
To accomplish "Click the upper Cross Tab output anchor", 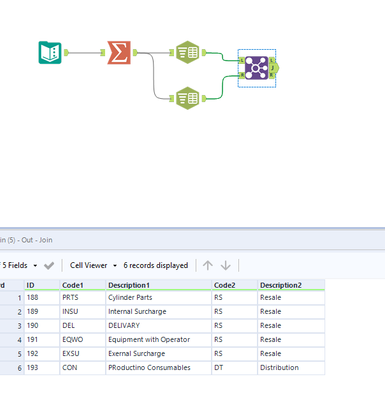I will click(204, 52).
